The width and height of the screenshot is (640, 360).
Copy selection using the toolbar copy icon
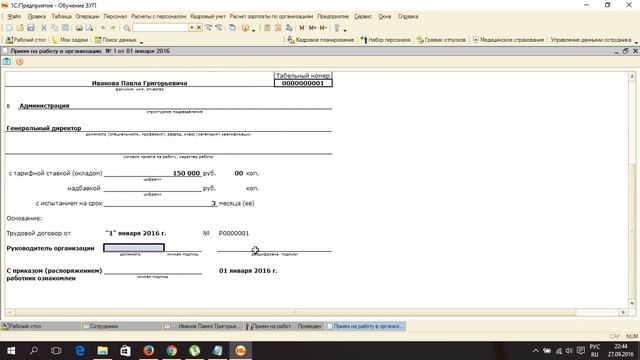click(54, 28)
